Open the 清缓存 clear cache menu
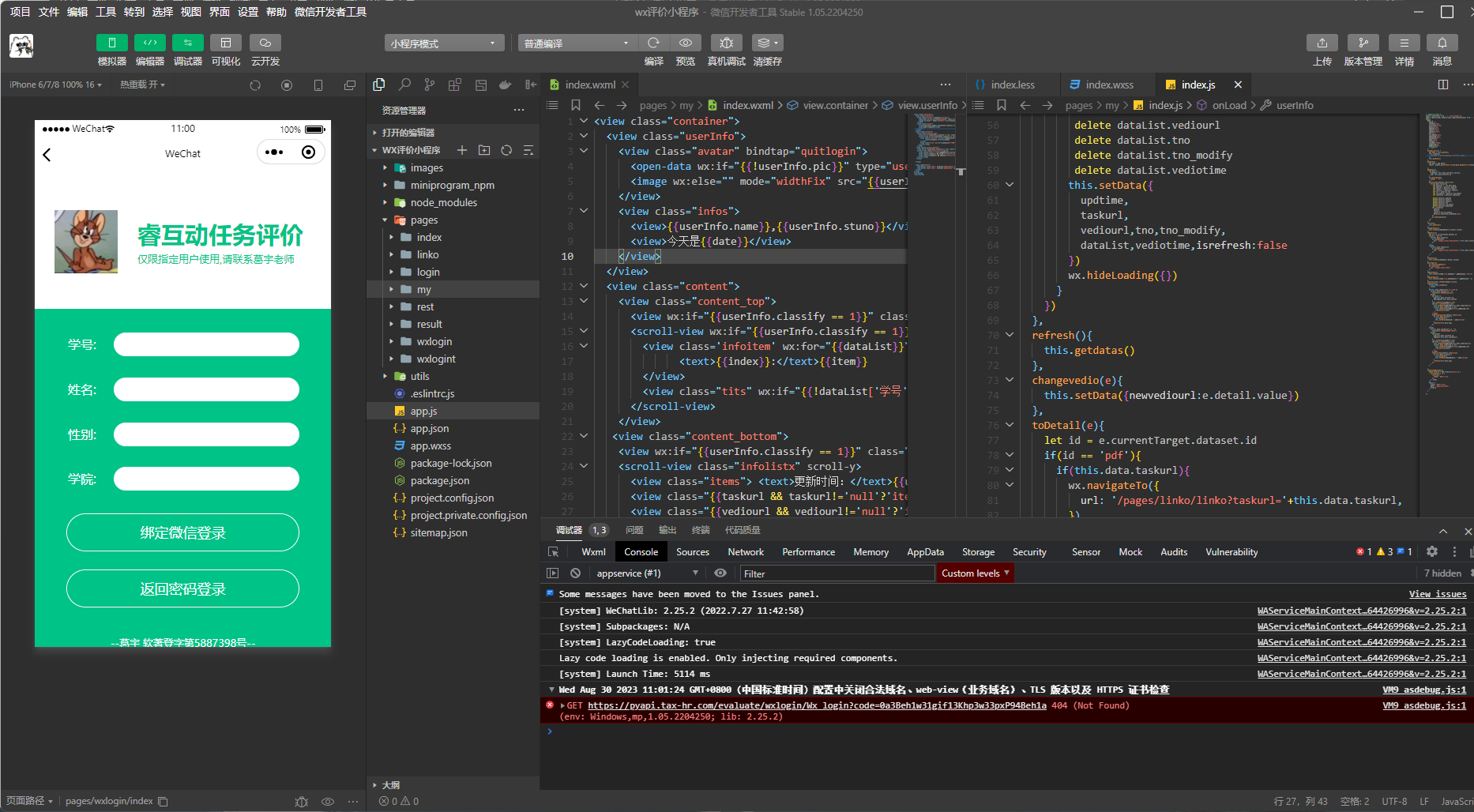1474x812 pixels. (767, 43)
